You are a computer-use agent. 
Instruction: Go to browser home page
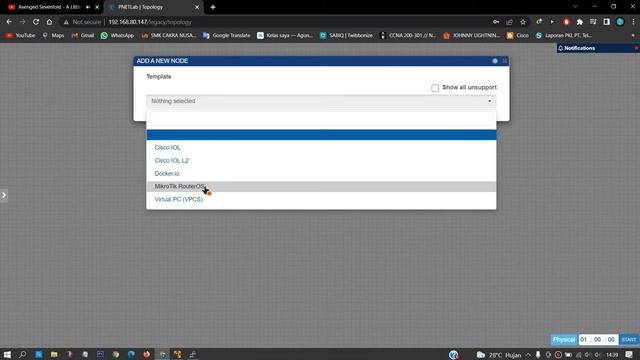(x=49, y=22)
